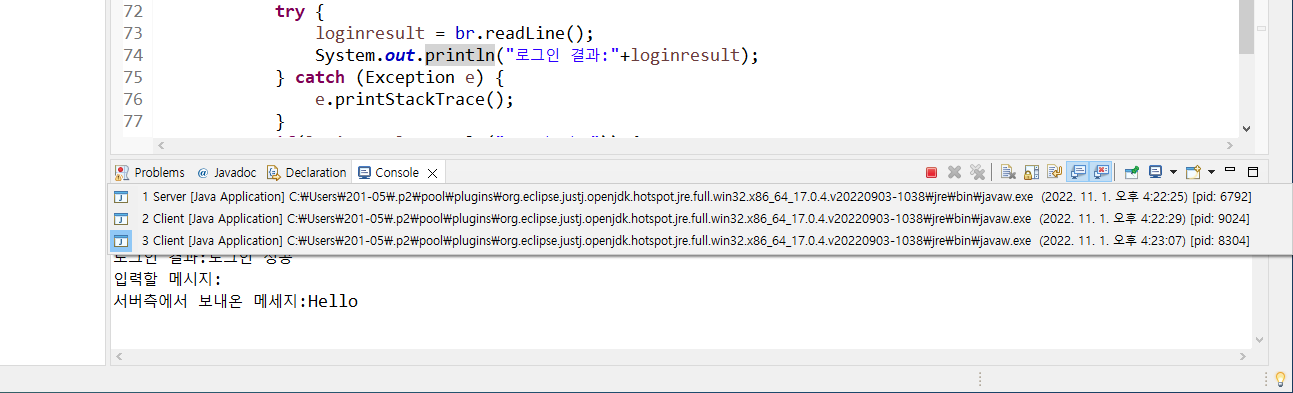The width and height of the screenshot is (1293, 393).
Task: Click the Display Selected Console monitor icon
Action: pyautogui.click(x=1155, y=172)
